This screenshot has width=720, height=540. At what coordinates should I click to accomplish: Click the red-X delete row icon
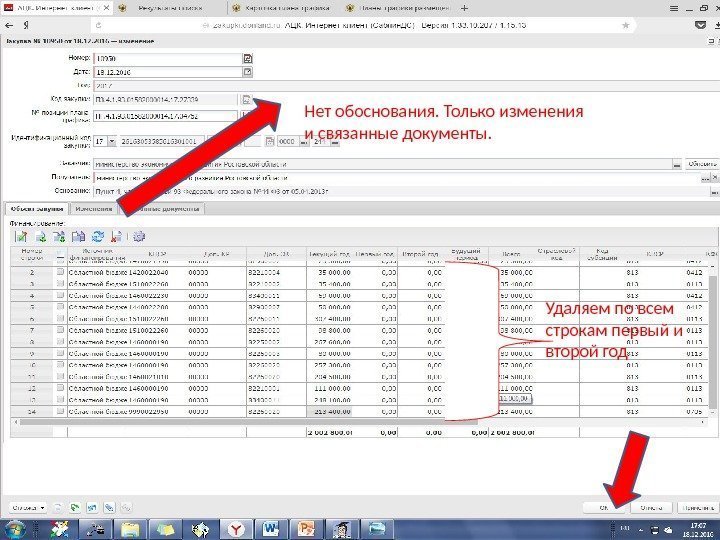[x=117, y=236]
